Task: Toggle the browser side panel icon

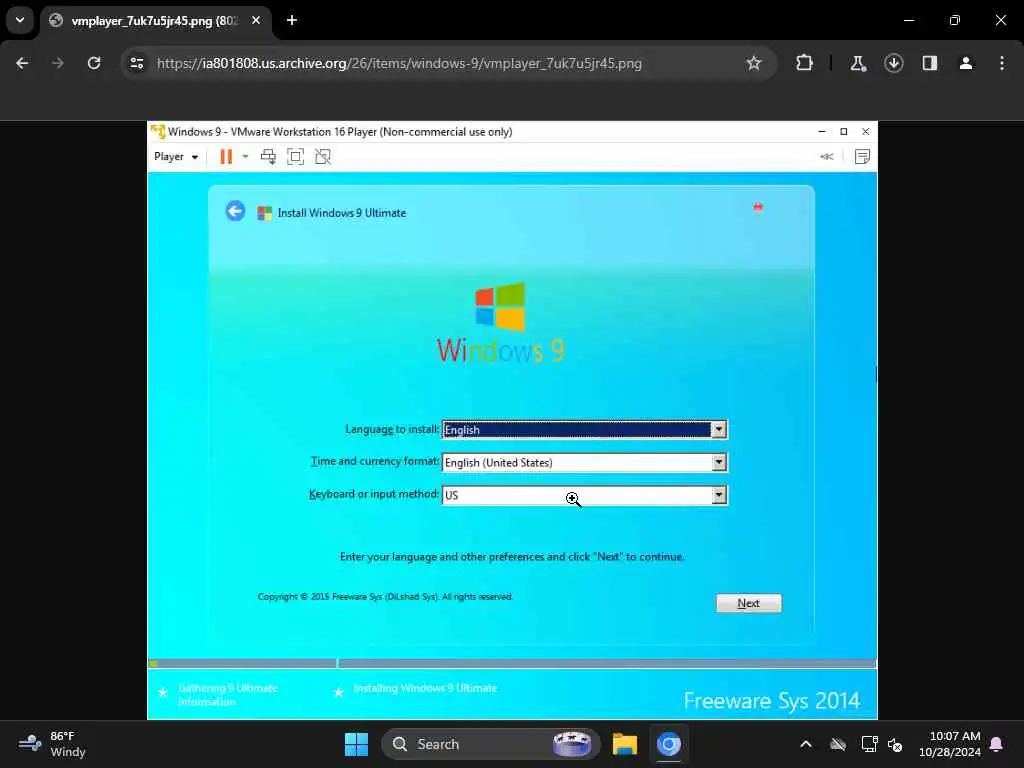Action: click(x=930, y=63)
